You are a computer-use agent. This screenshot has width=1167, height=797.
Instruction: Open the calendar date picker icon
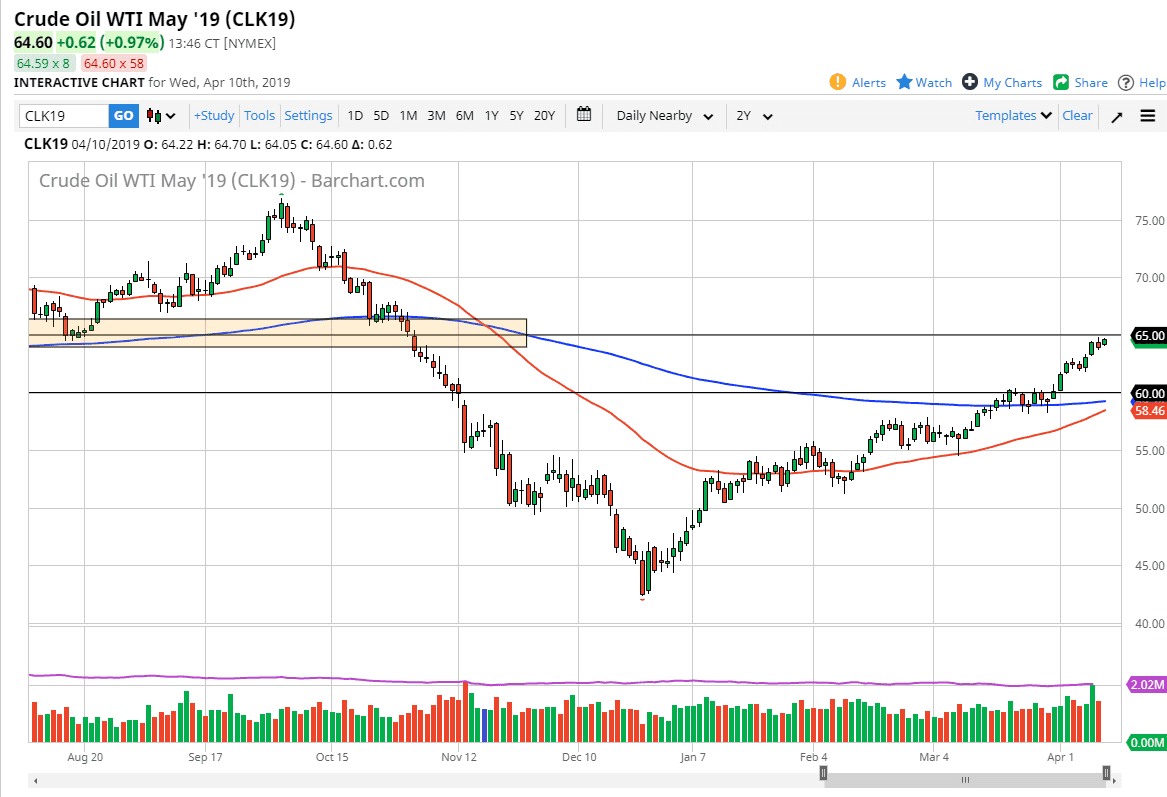click(x=584, y=115)
